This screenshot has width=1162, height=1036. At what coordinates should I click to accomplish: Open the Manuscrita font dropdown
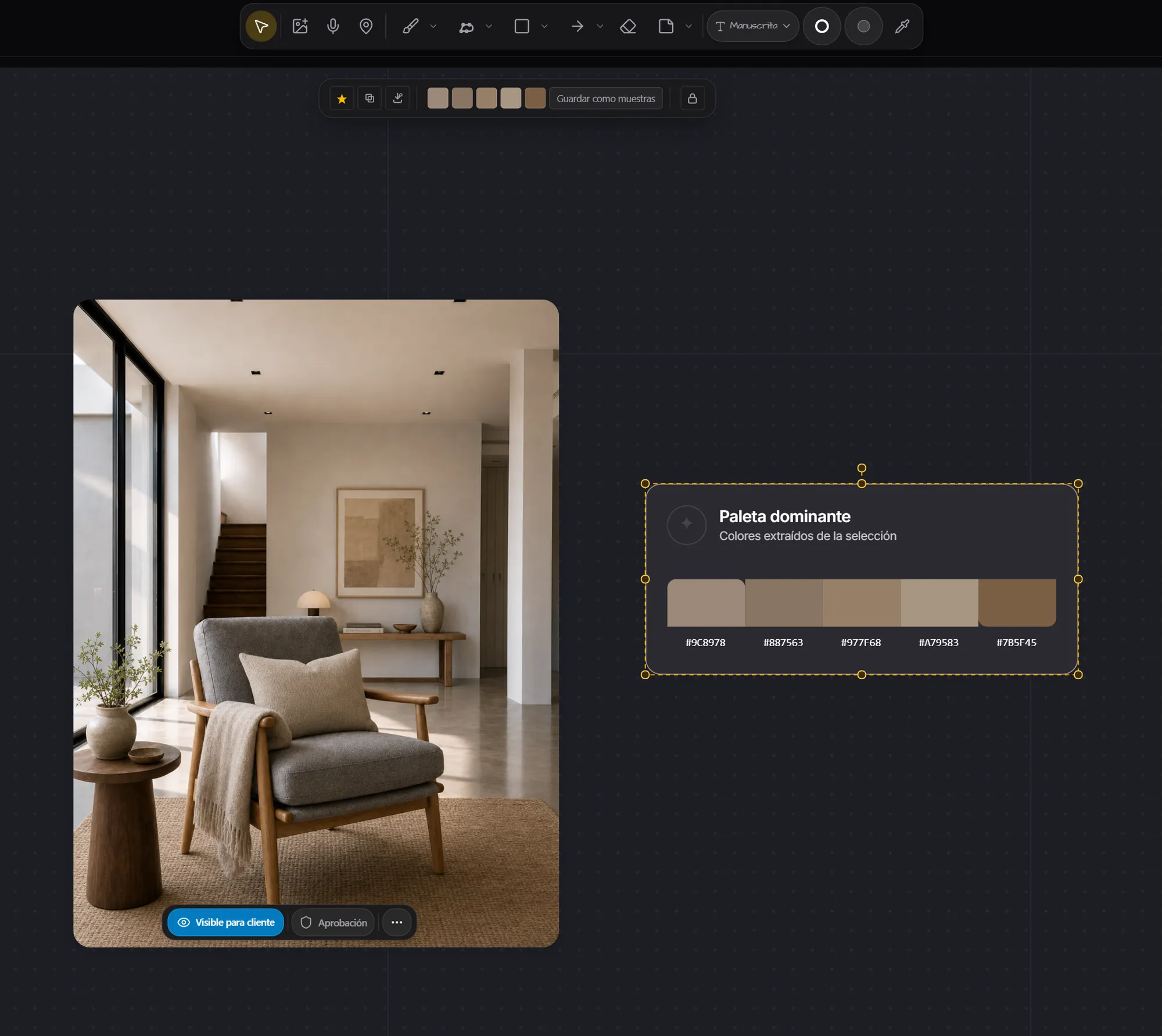(x=752, y=26)
